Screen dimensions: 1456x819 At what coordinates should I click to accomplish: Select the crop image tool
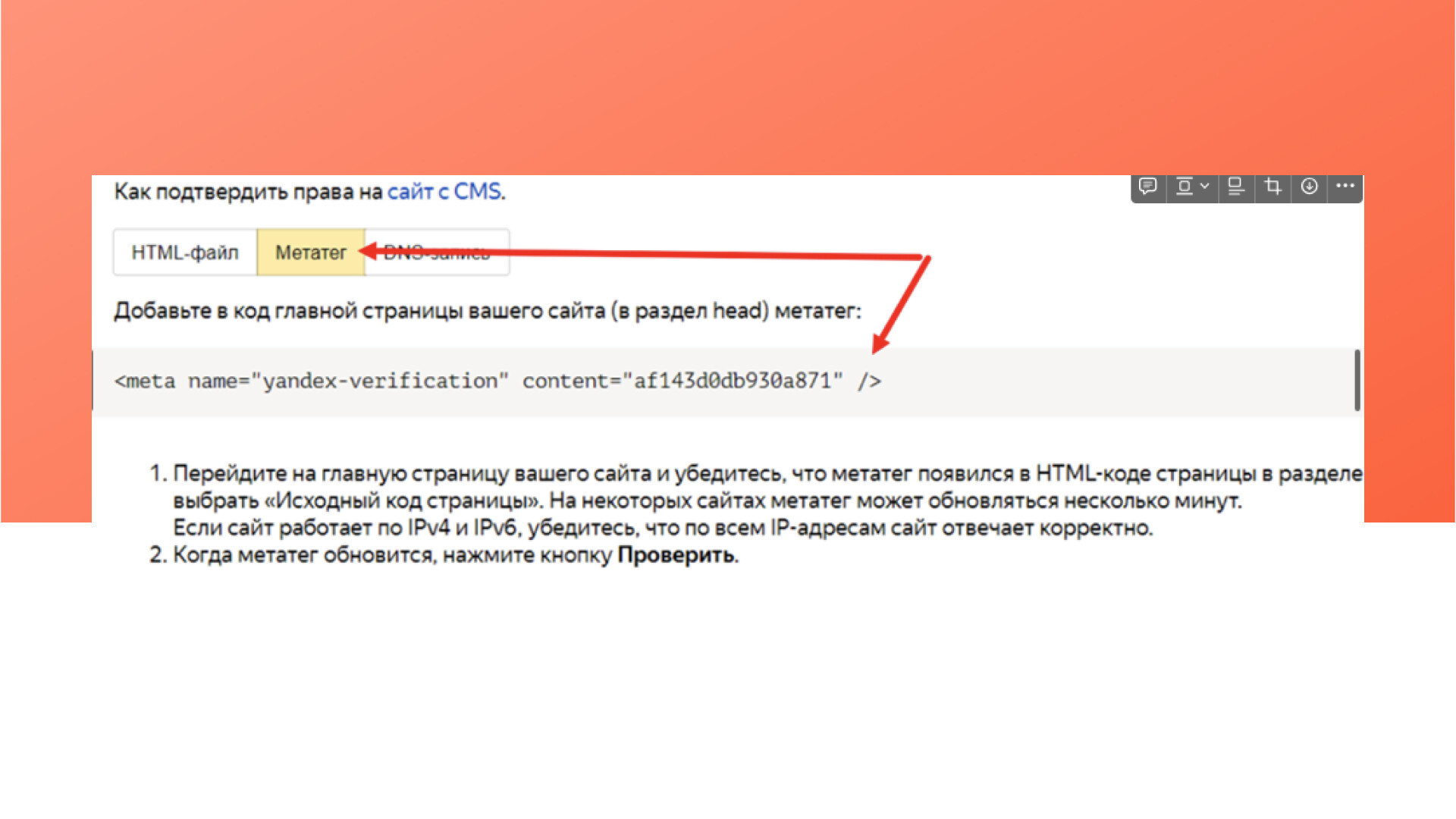(1272, 187)
